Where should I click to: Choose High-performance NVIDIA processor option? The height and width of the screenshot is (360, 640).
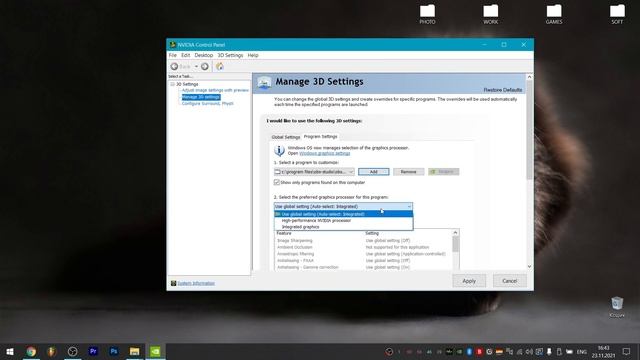[x=343, y=220]
